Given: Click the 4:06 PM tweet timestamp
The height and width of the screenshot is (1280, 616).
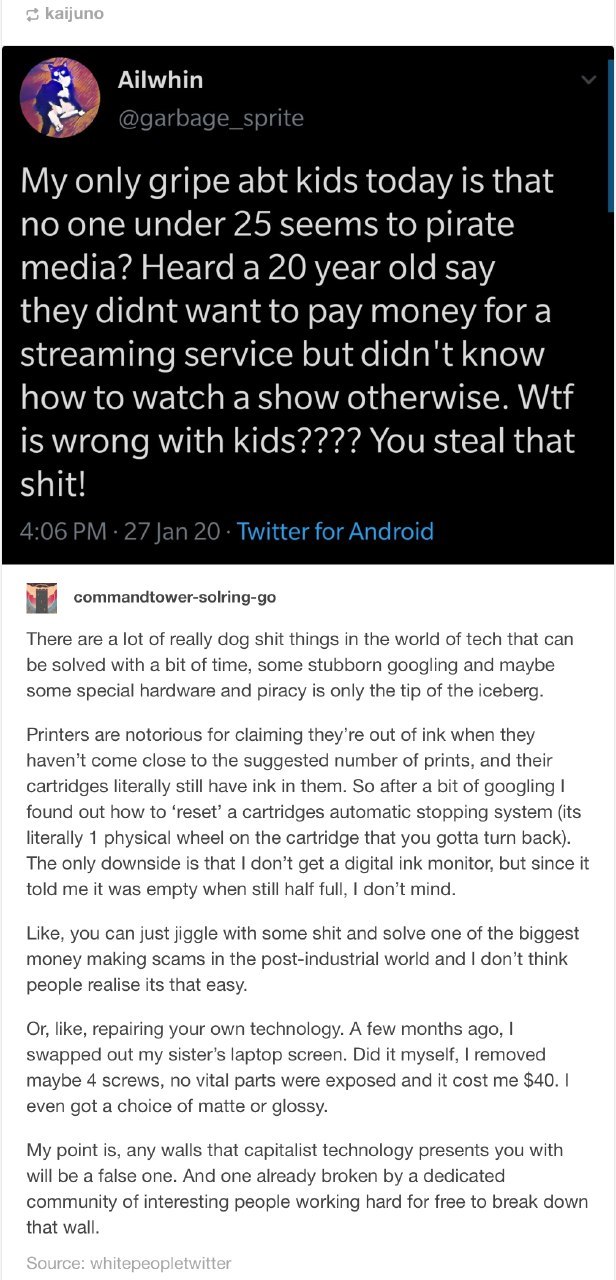Looking at the screenshot, I should pyautogui.click(x=62, y=531).
